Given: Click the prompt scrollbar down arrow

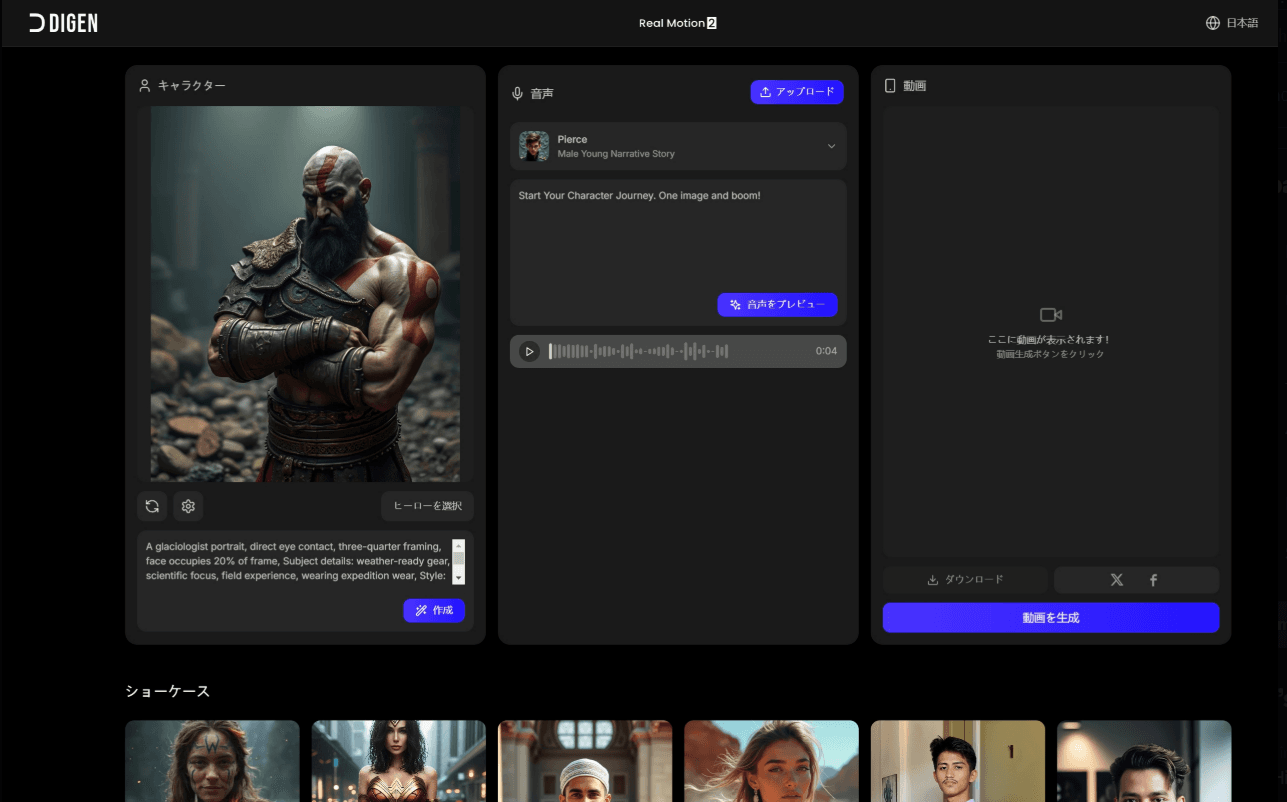Looking at the screenshot, I should point(459,578).
